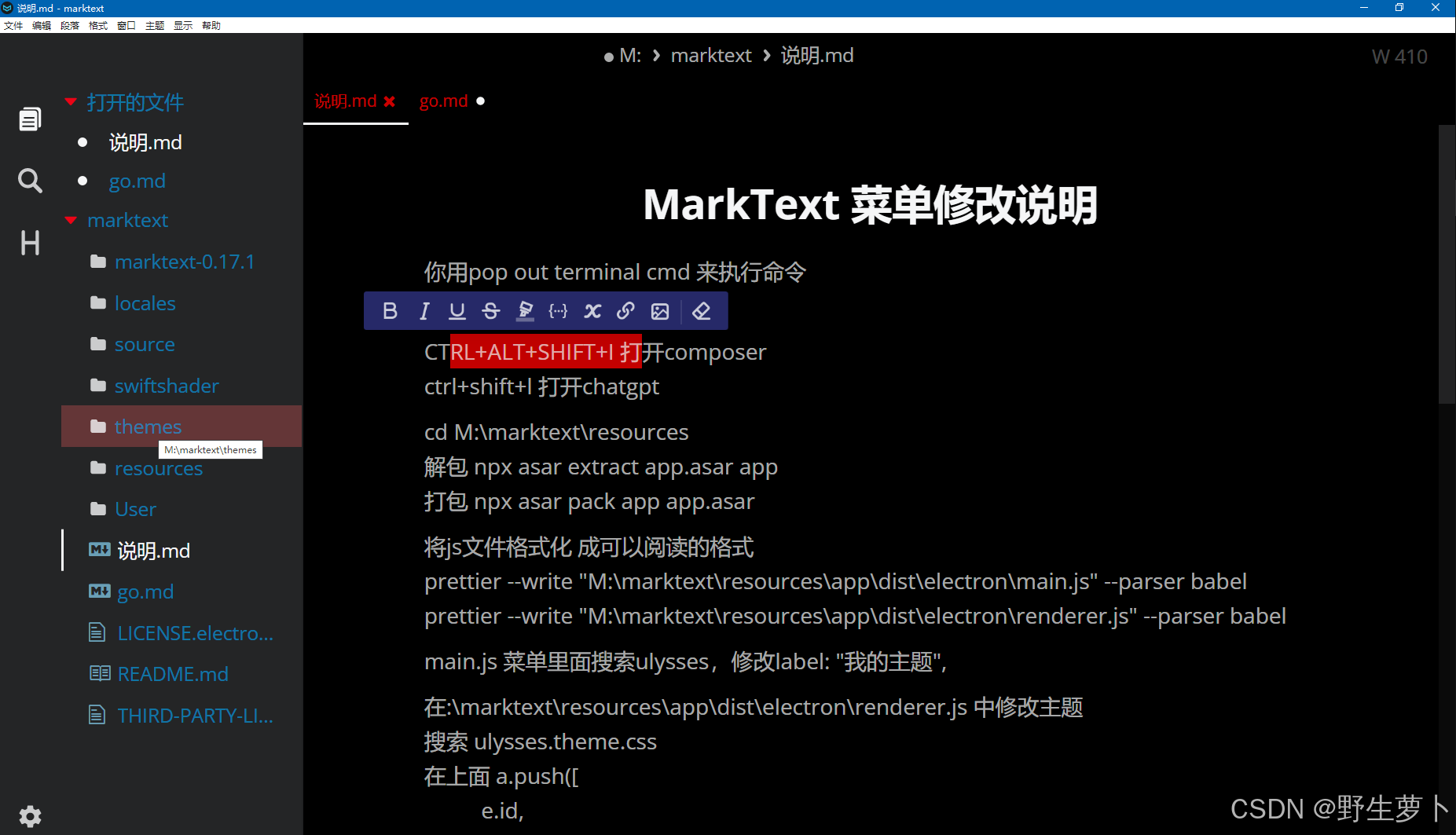
Task: Insert a hyperlink from the toolbar
Action: click(x=625, y=310)
